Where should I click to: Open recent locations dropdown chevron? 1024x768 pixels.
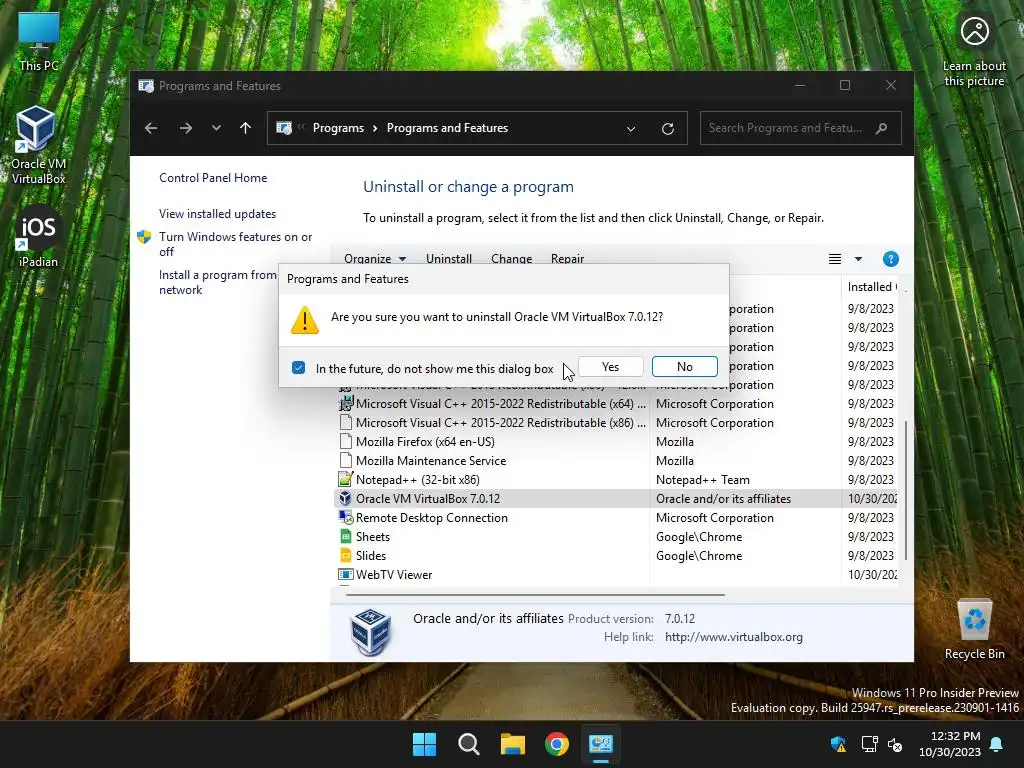(x=216, y=128)
